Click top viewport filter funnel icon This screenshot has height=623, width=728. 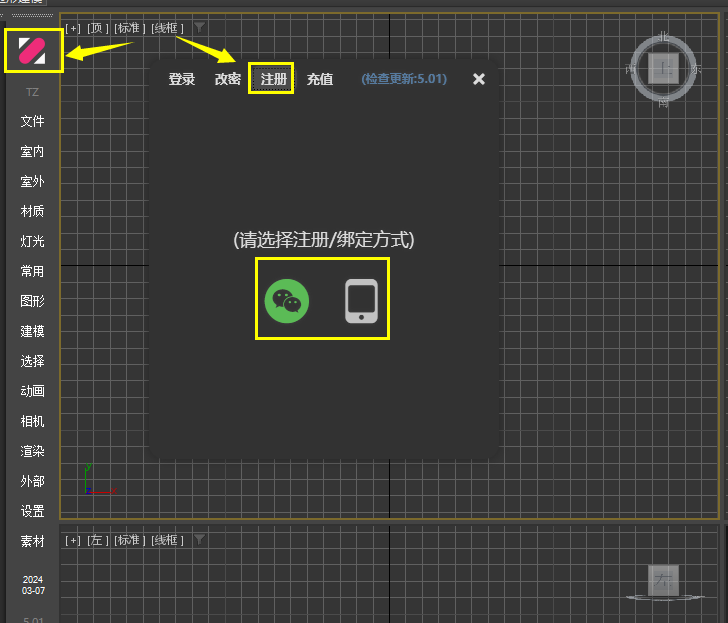pos(199,28)
